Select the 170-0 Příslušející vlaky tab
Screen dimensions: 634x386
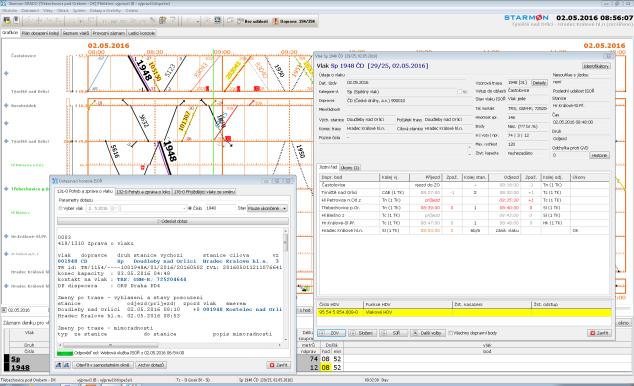point(204,192)
